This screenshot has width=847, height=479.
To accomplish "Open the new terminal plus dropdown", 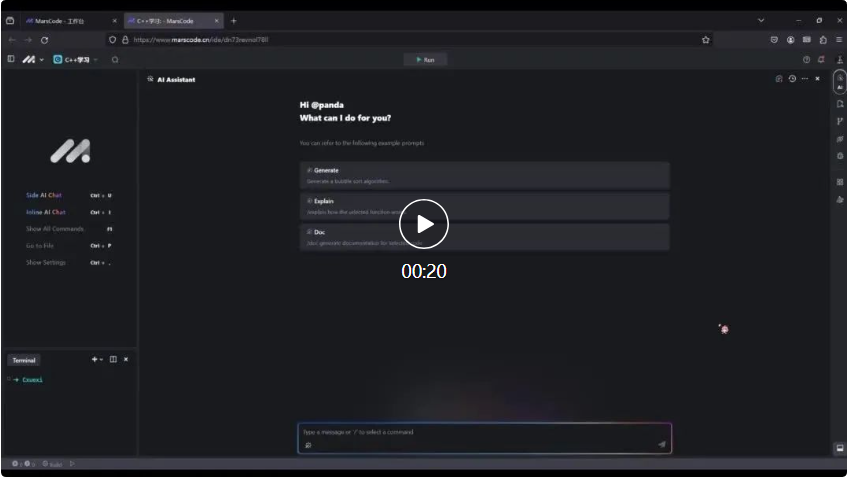I will click(x=97, y=359).
